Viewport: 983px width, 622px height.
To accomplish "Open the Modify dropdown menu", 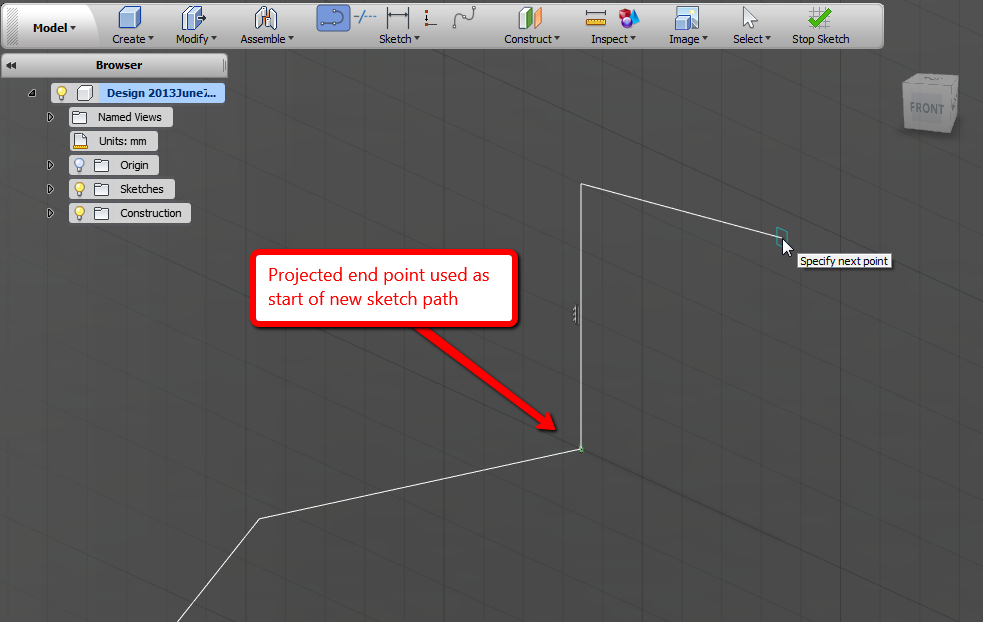I will (196, 39).
